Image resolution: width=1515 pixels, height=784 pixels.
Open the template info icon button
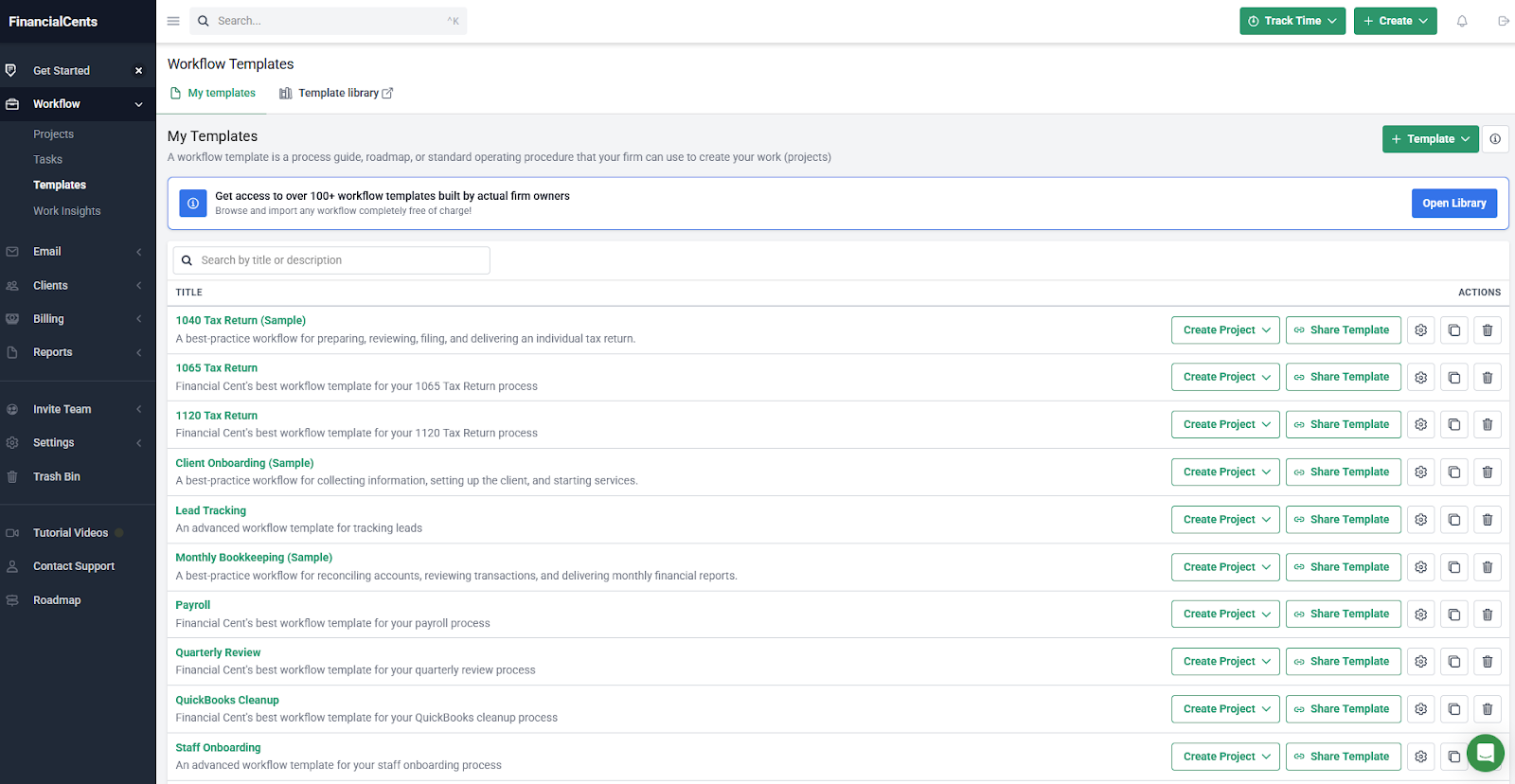(1494, 139)
